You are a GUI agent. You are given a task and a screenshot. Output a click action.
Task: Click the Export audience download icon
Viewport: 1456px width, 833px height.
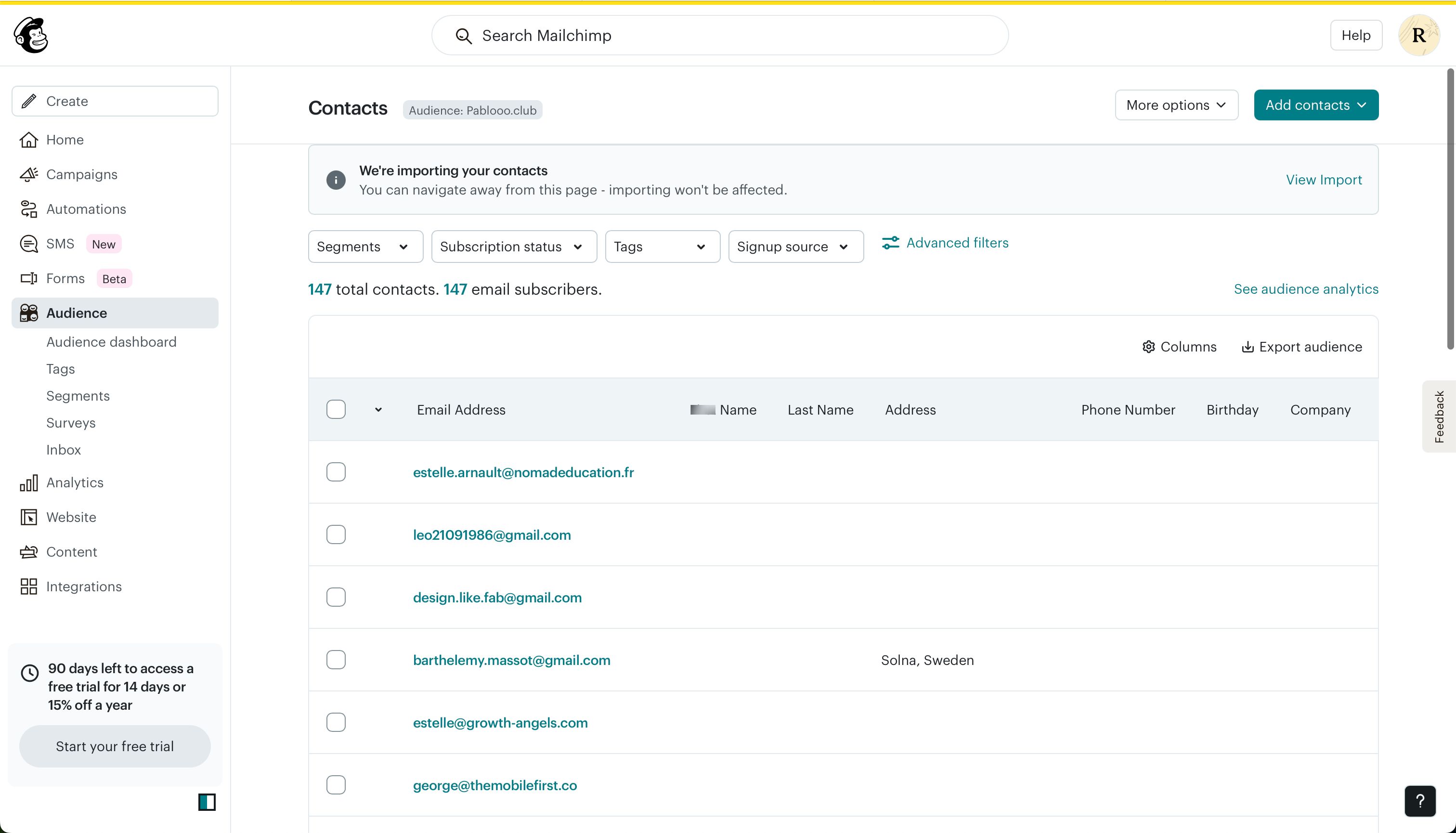point(1248,347)
